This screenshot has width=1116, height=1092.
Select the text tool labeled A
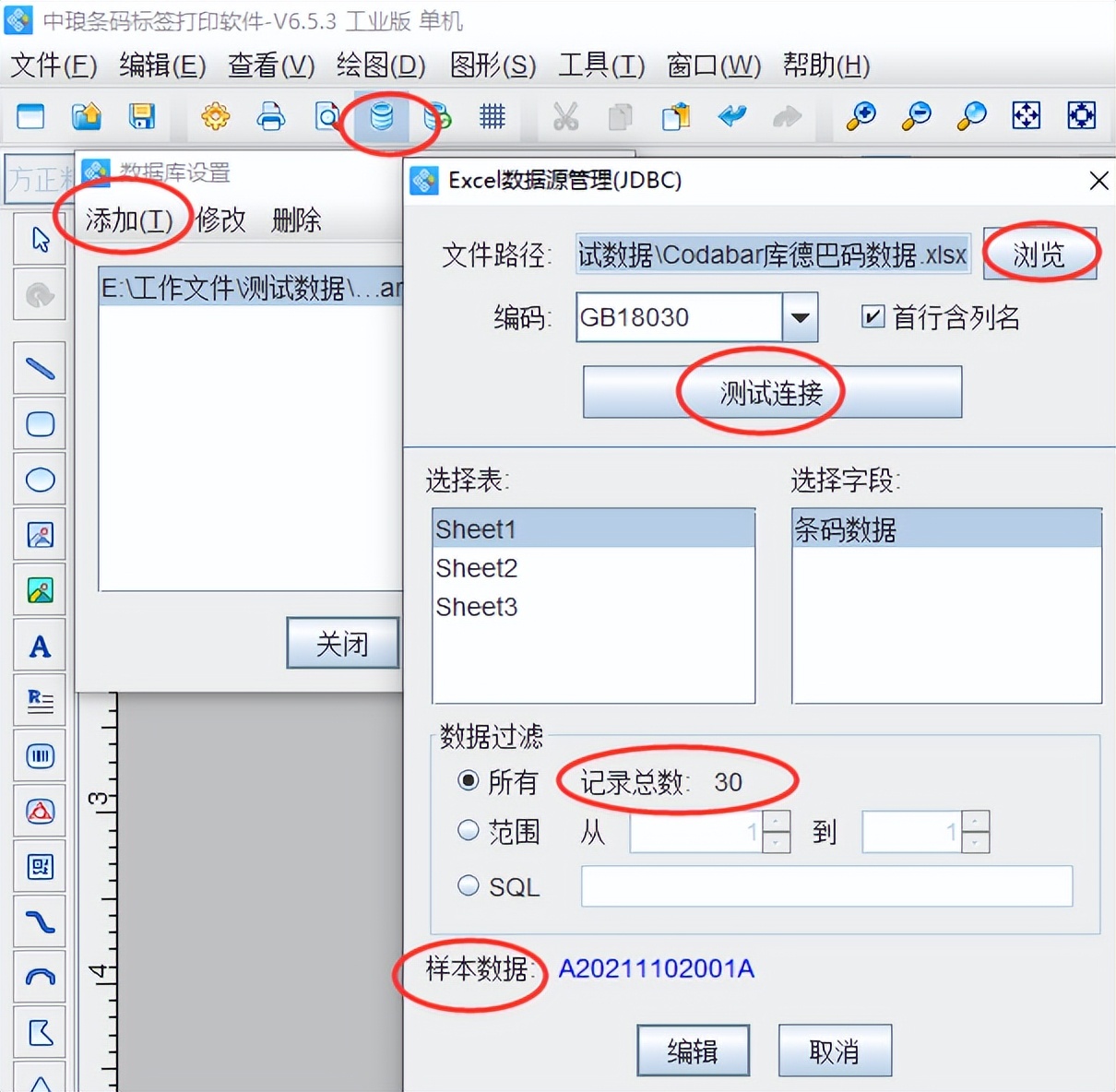[40, 646]
